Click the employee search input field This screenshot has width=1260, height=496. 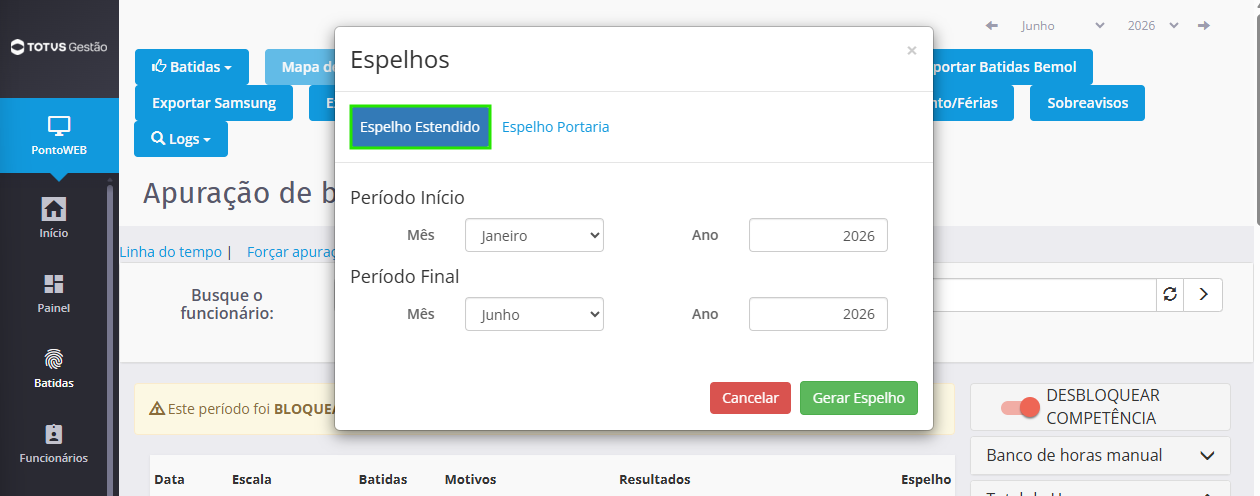pyautogui.click(x=1044, y=295)
